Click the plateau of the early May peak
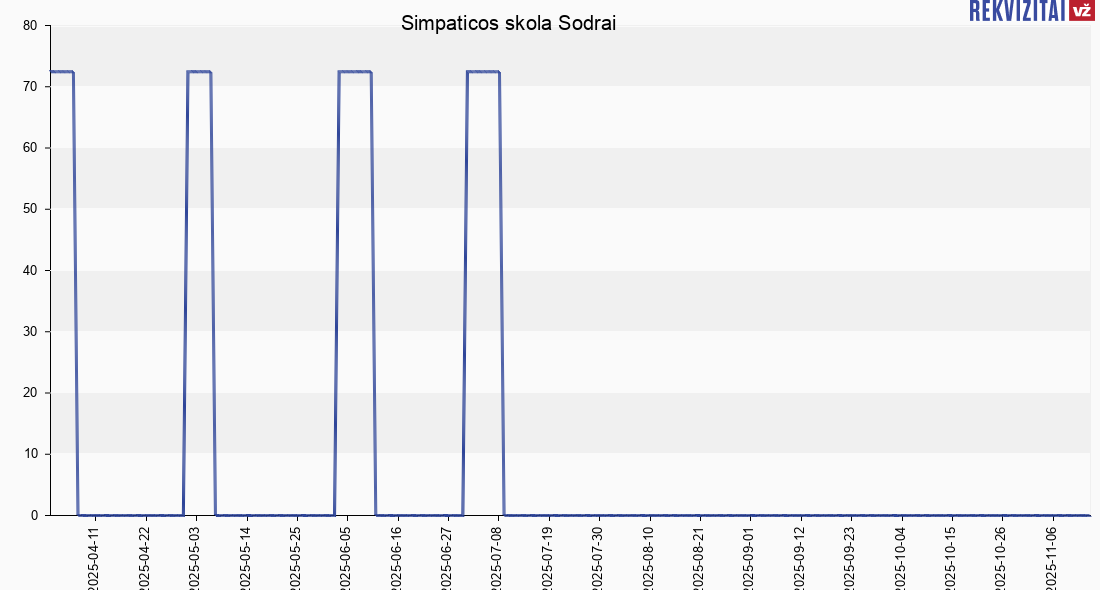 (x=199, y=72)
